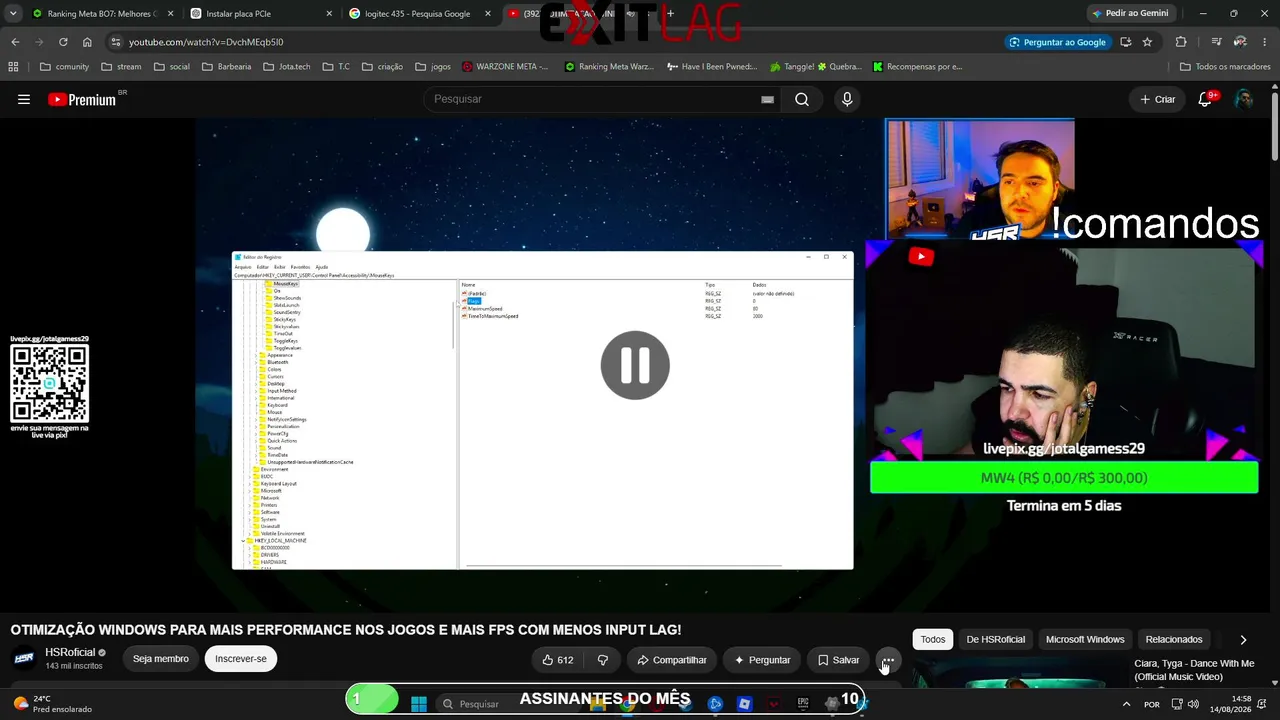Show more filter chips with right arrow
Viewport: 1280px width, 720px height.
1243,640
